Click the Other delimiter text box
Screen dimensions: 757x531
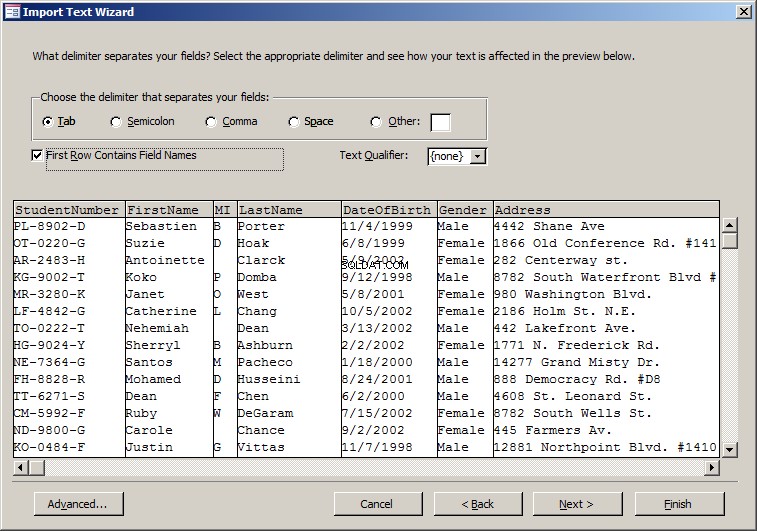(440, 122)
